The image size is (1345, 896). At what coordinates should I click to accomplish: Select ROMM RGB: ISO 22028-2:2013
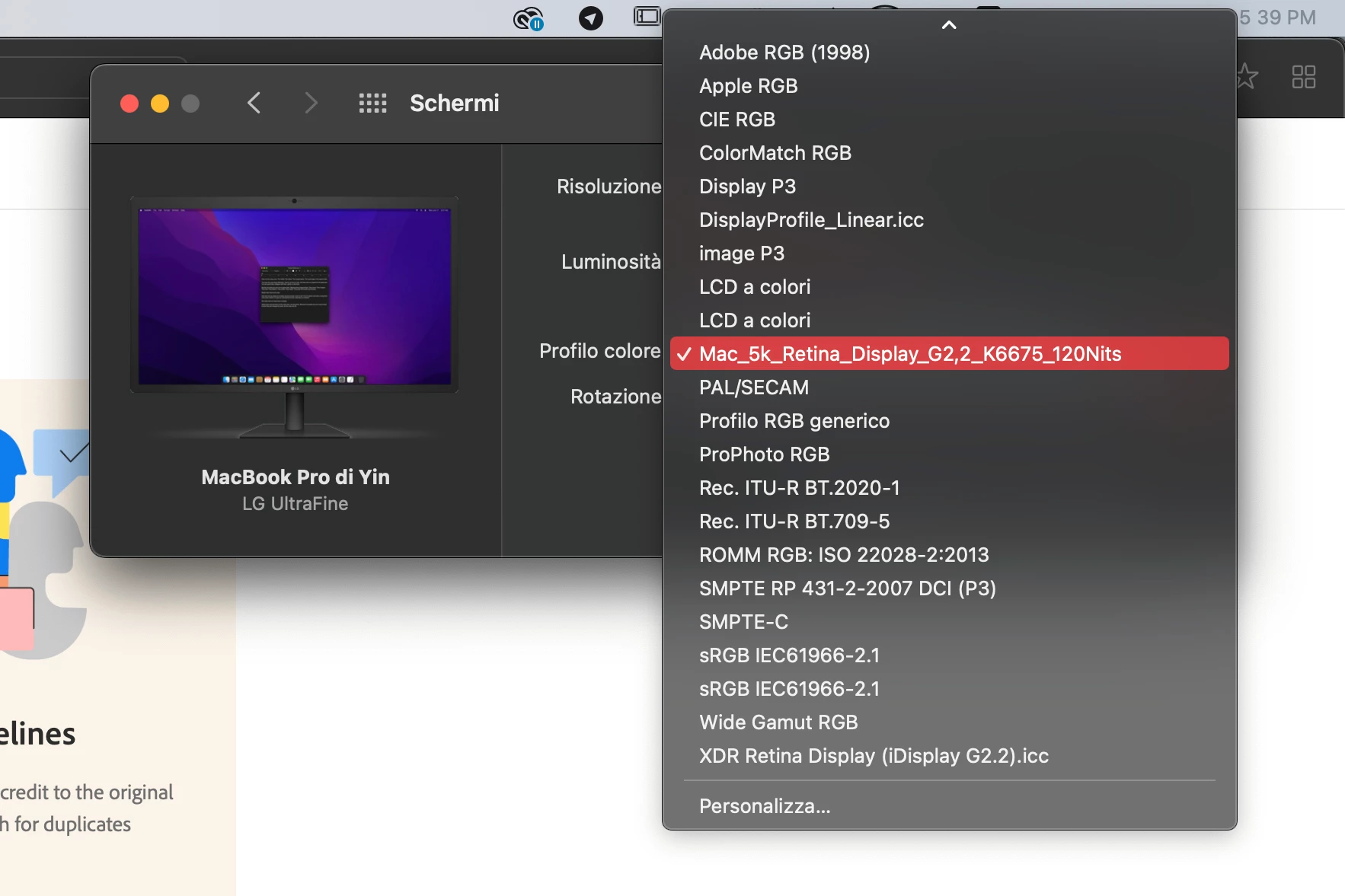coord(949,555)
